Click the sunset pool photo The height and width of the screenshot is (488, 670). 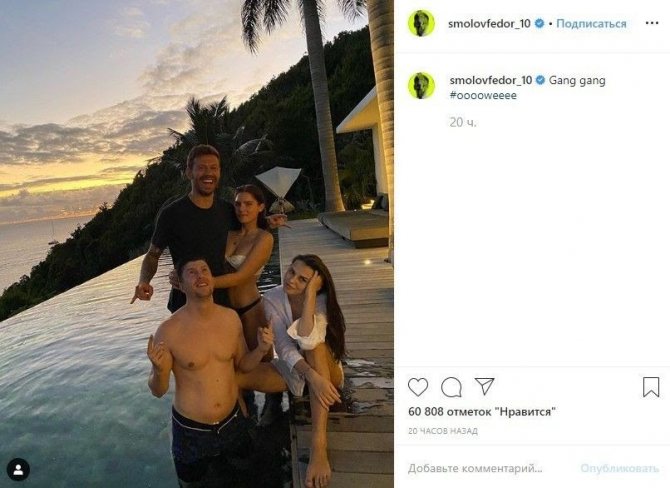click(197, 244)
